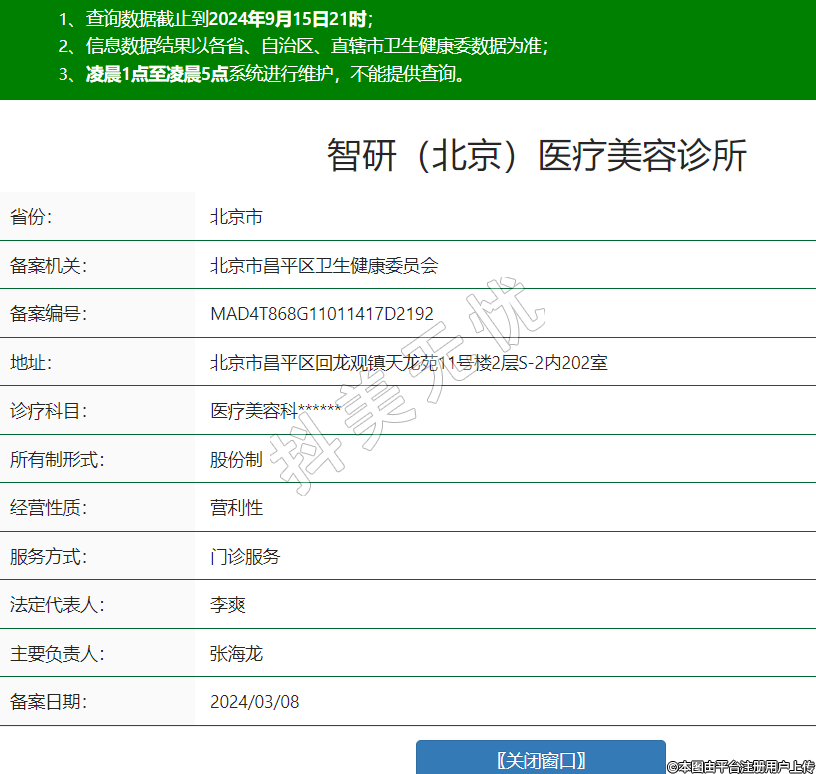Image resolution: width=816 pixels, height=774 pixels.
Task: Click the address value with 回龙观镇天龙苑
Action: pyautogui.click(x=408, y=362)
